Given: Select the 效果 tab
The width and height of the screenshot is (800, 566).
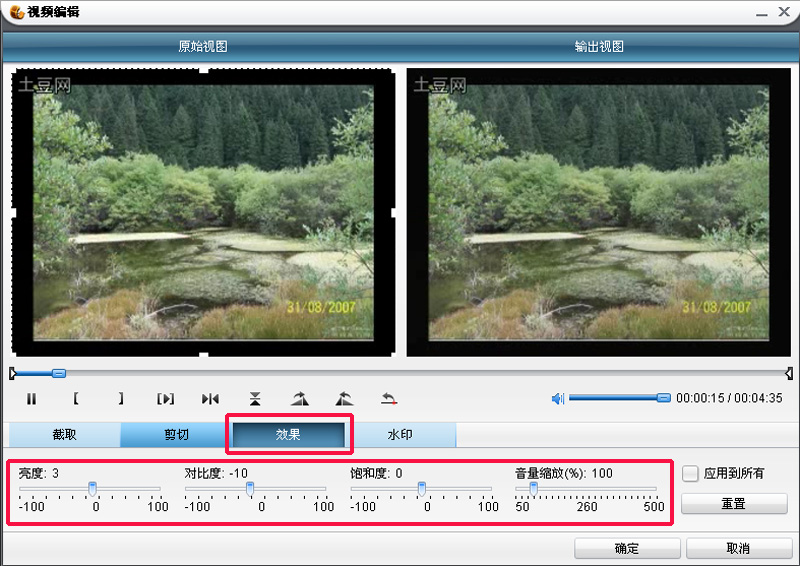Looking at the screenshot, I should (x=288, y=435).
